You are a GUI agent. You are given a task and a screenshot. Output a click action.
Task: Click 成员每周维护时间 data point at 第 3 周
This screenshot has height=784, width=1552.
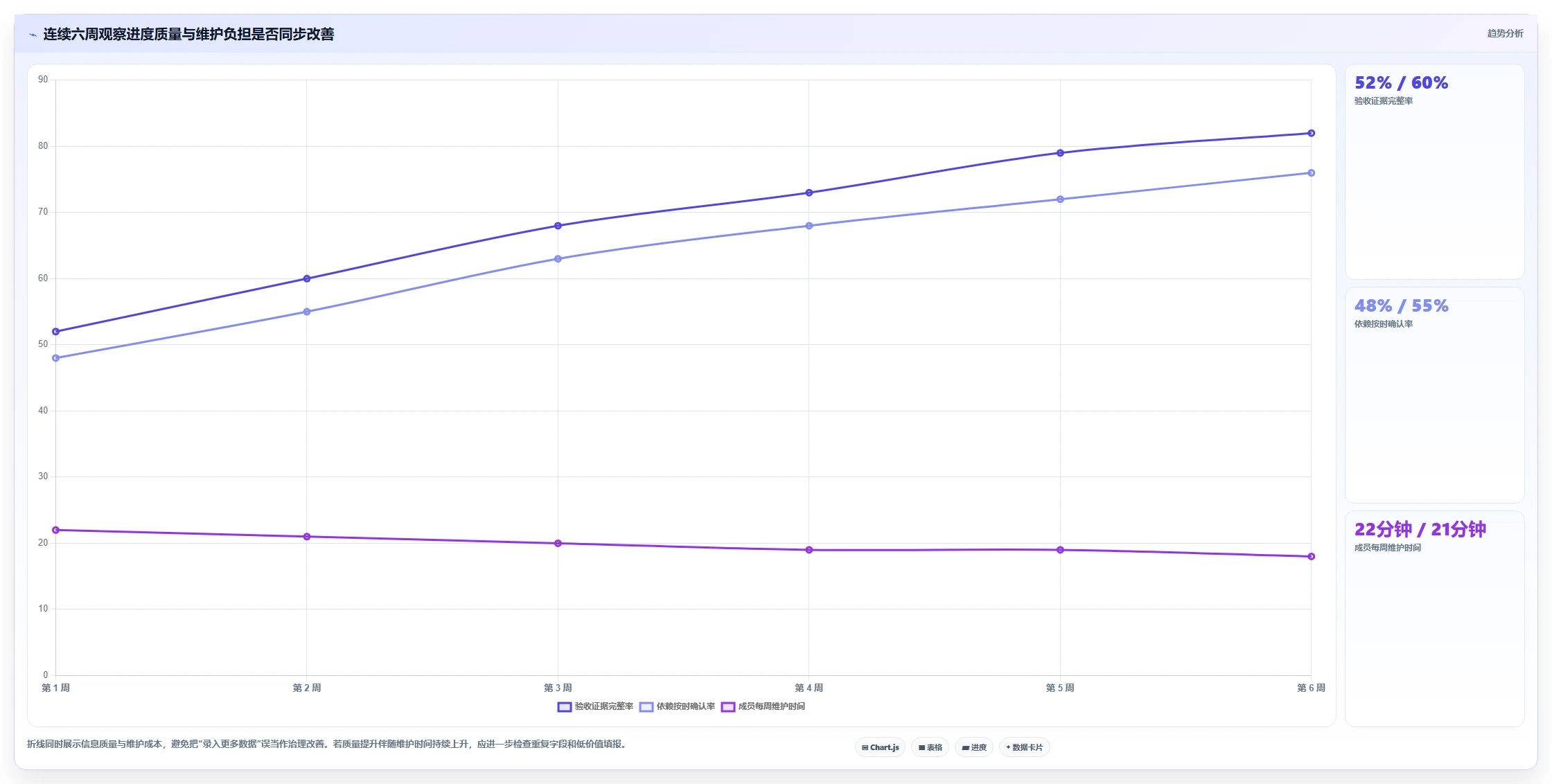coord(558,543)
